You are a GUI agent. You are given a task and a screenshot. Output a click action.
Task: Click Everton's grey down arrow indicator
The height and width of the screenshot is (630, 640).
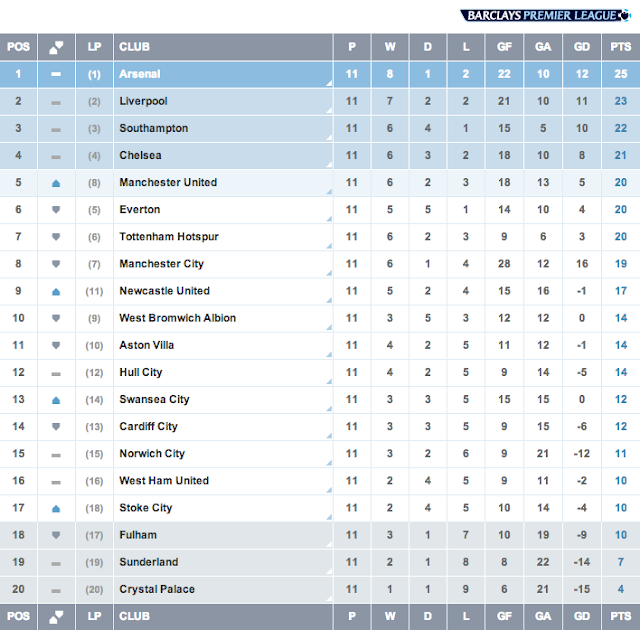pos(56,210)
